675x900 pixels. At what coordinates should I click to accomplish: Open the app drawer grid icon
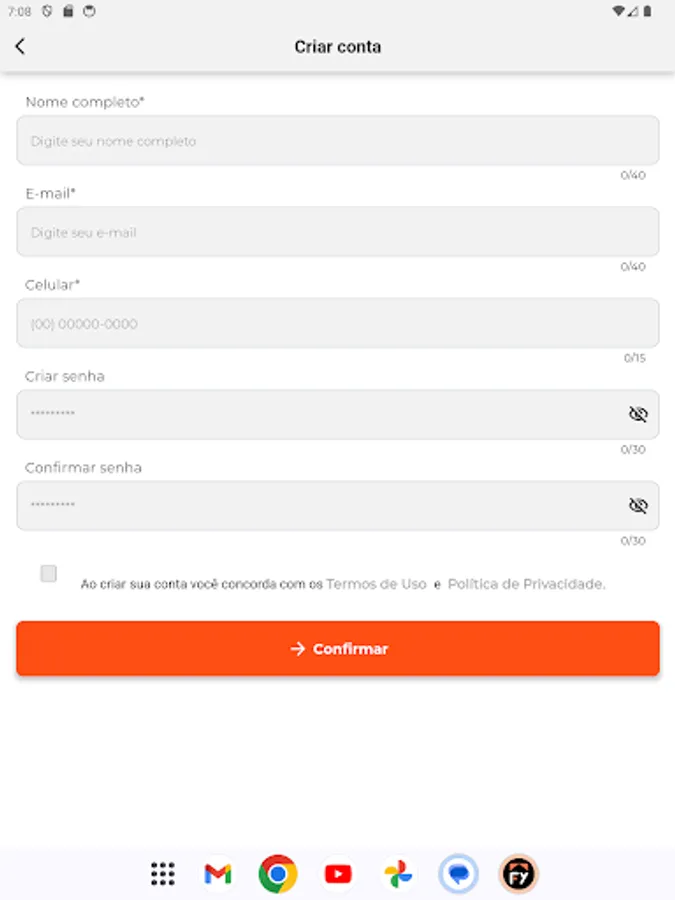coord(162,873)
